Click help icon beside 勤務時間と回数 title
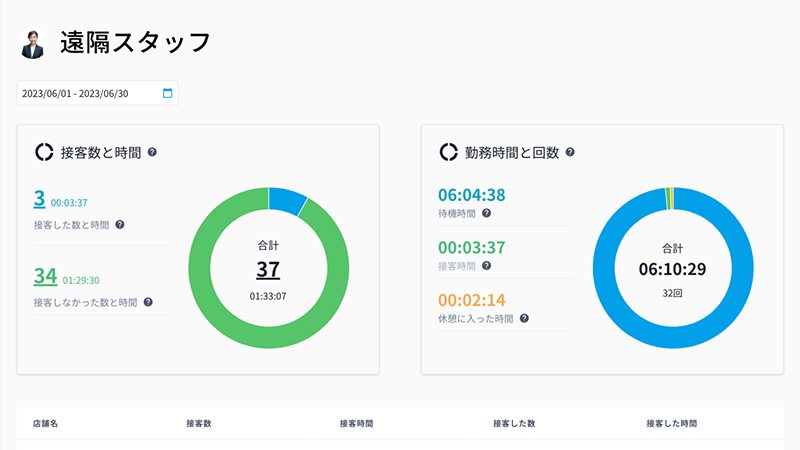 (569, 153)
